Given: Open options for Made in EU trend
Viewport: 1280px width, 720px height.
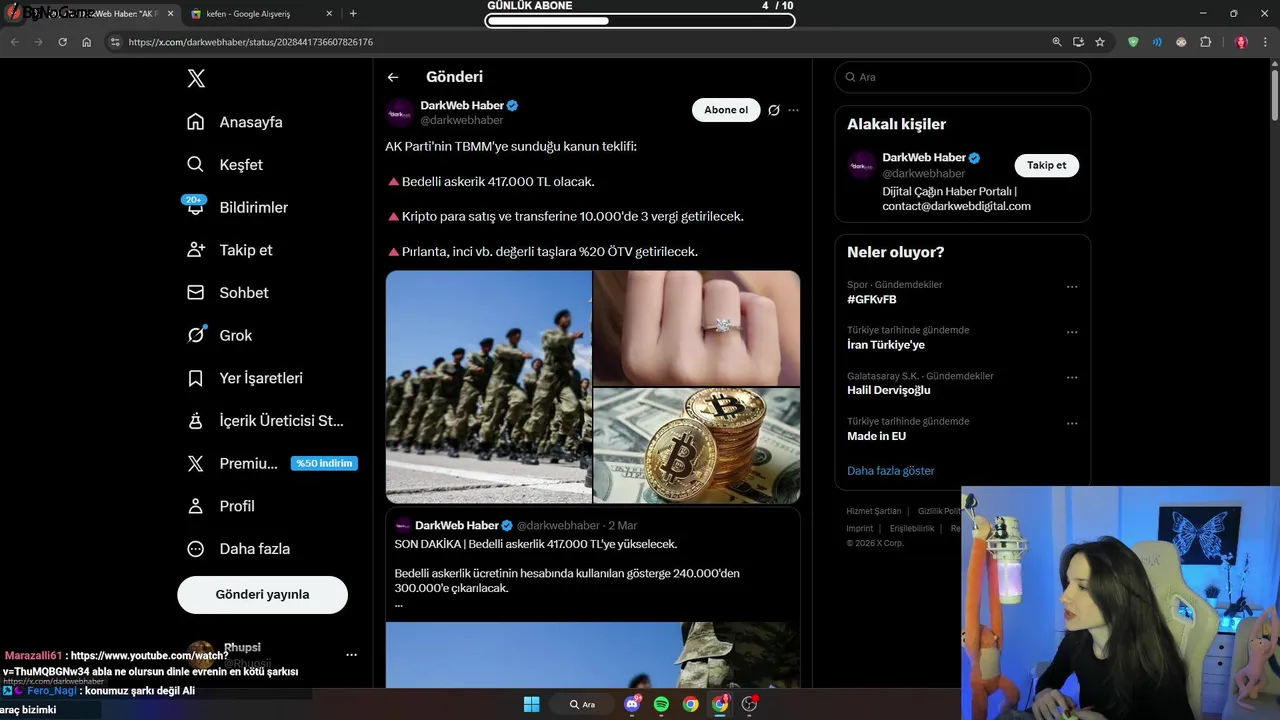Looking at the screenshot, I should click(1072, 424).
